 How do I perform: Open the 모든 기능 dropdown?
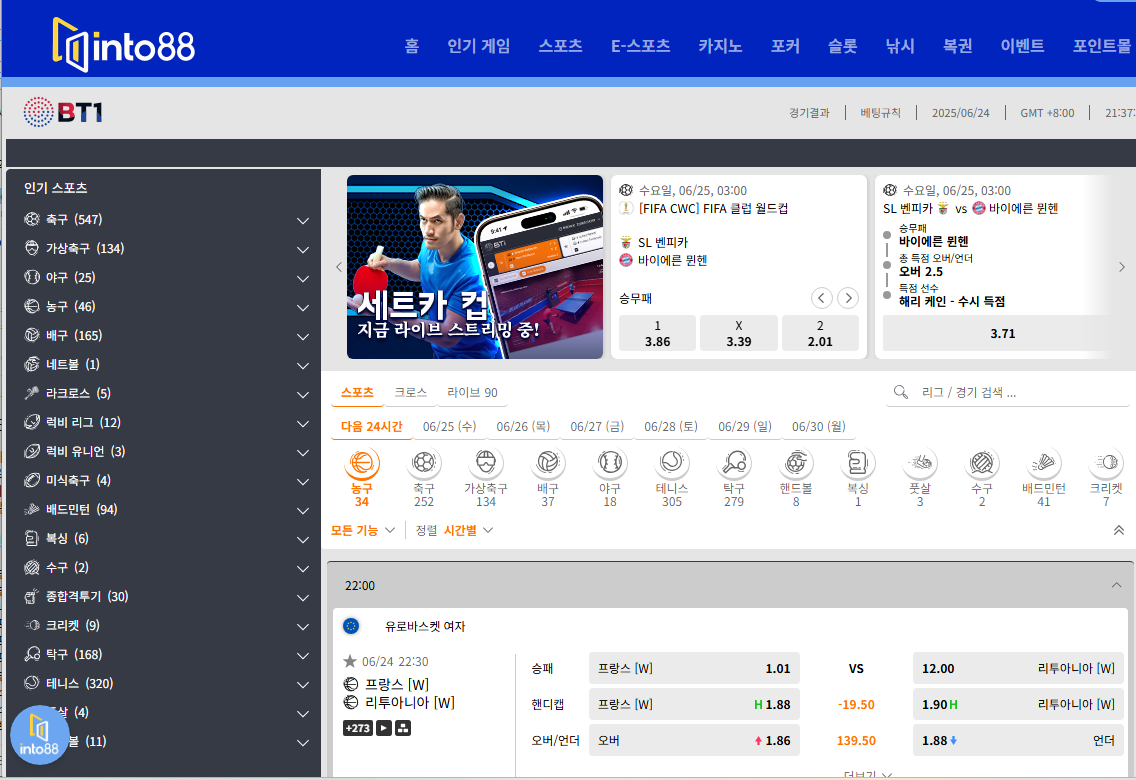pyautogui.click(x=362, y=530)
